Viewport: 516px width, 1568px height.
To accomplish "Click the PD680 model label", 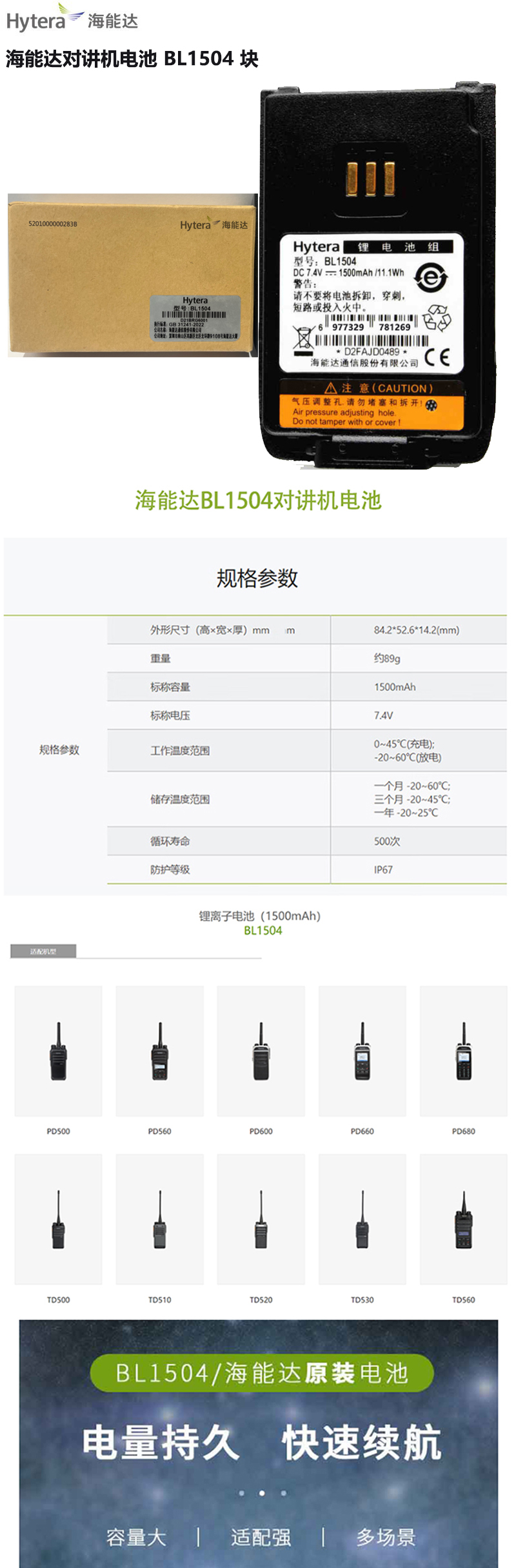I will (463, 1131).
